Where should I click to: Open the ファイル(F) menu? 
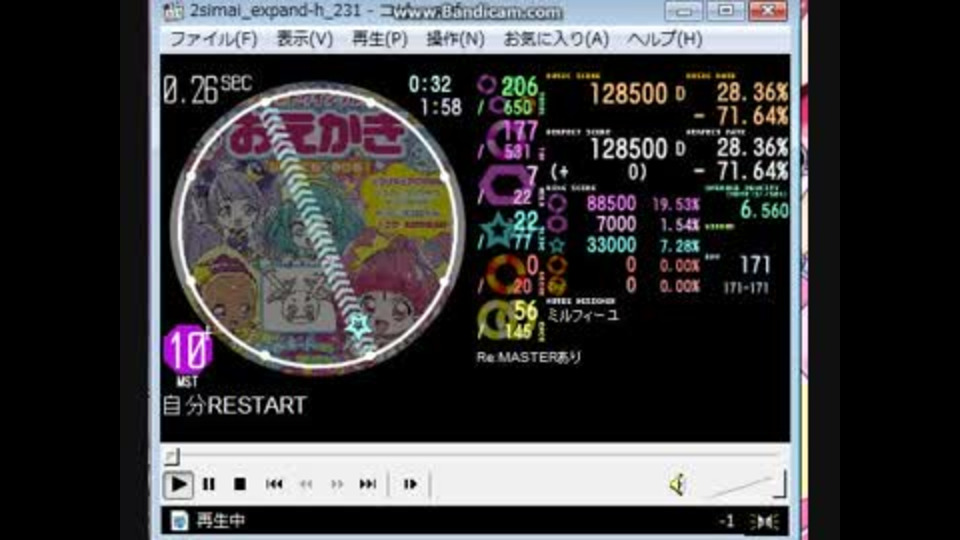click(213, 39)
